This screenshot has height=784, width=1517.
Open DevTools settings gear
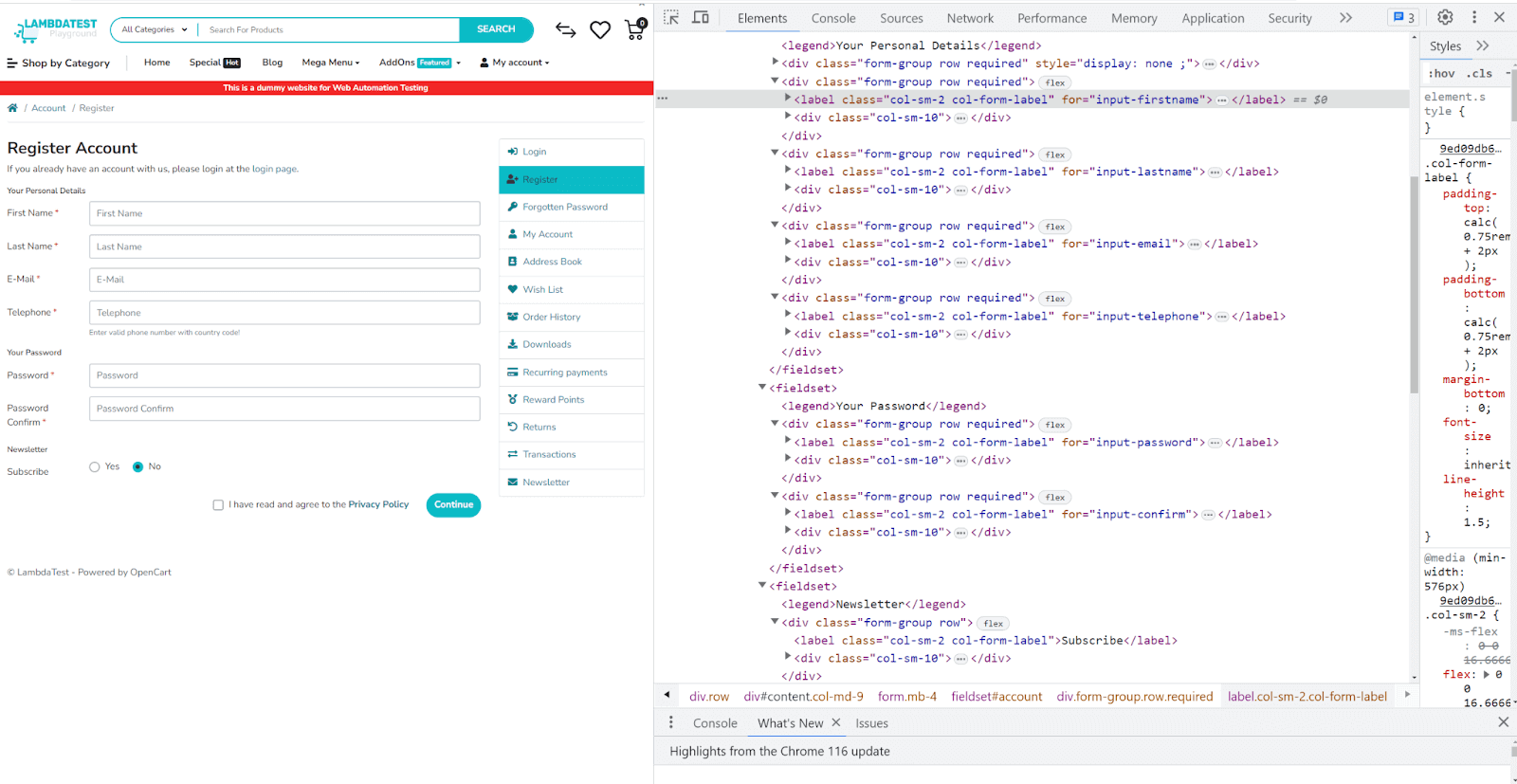(x=1445, y=17)
